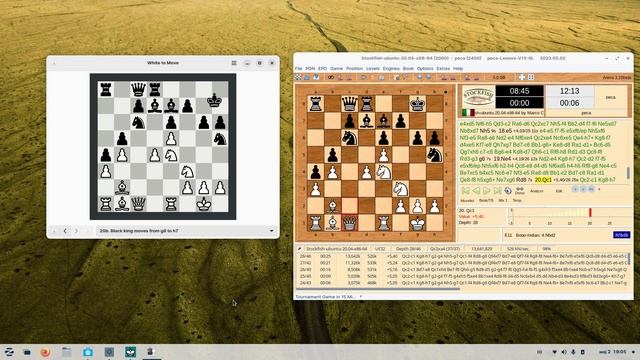
Task: Go to first move in GNOME Chess
Action: 54,231
